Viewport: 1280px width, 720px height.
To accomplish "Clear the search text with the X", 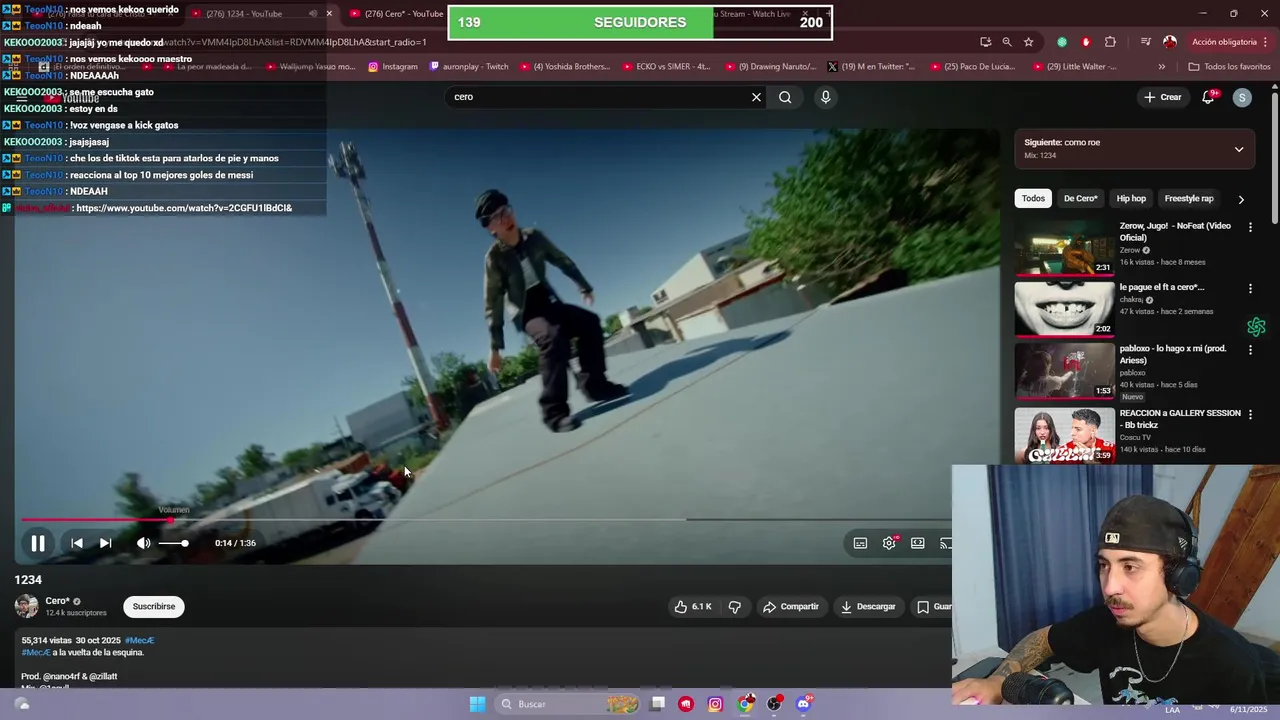I will [x=756, y=97].
